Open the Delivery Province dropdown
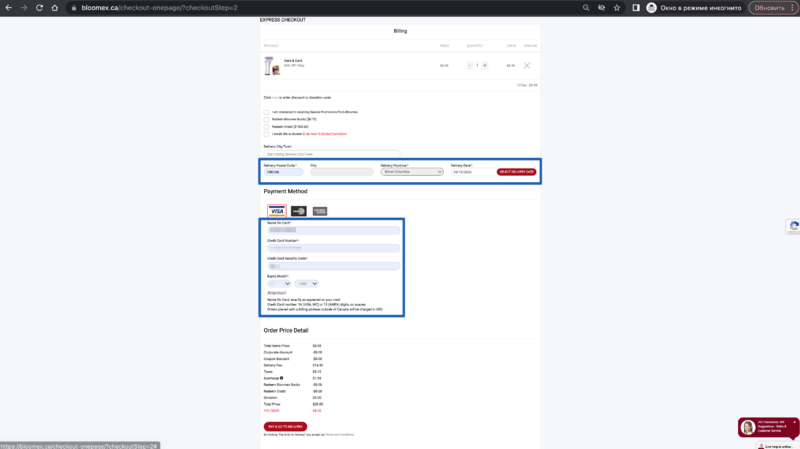 [412, 172]
